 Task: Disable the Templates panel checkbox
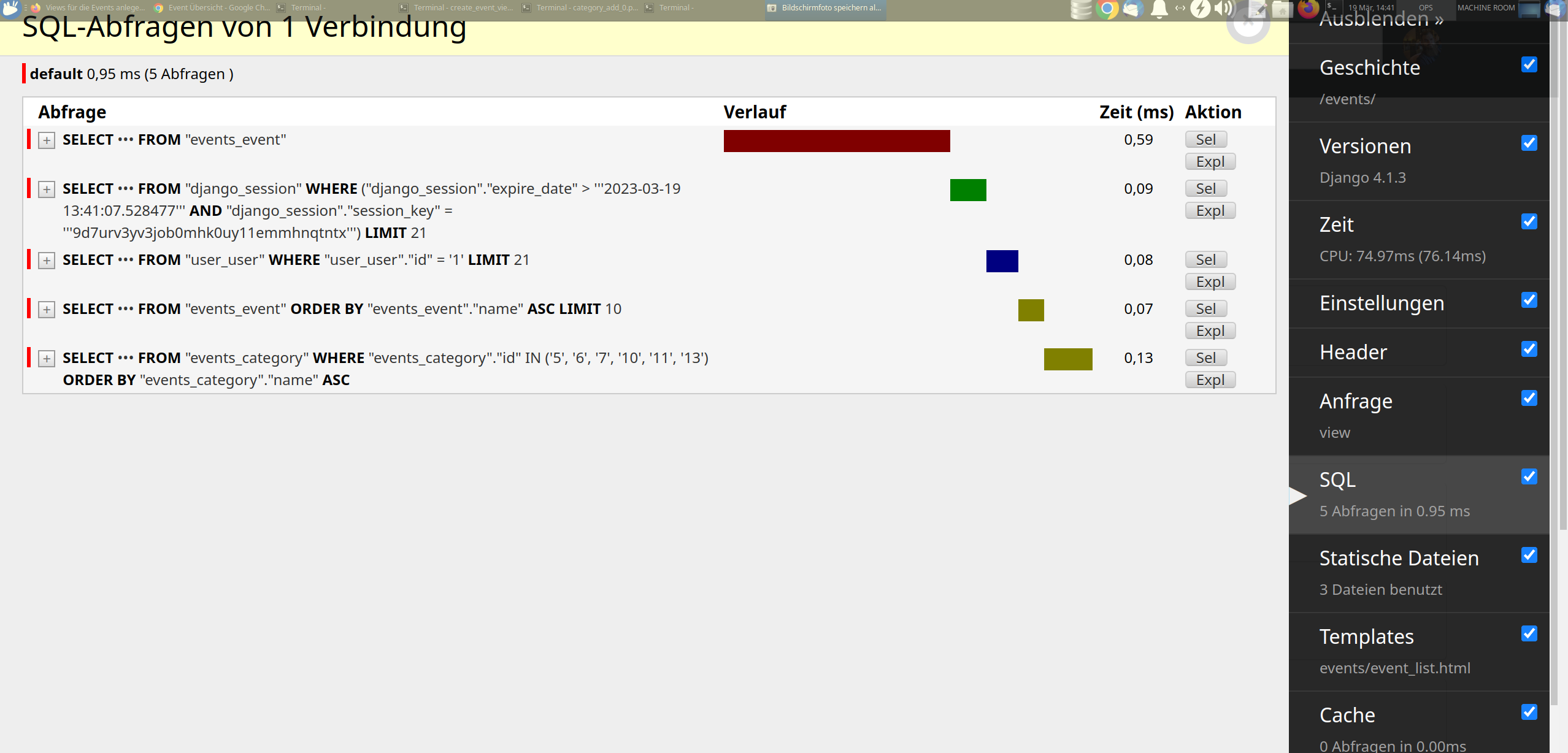coord(1529,633)
